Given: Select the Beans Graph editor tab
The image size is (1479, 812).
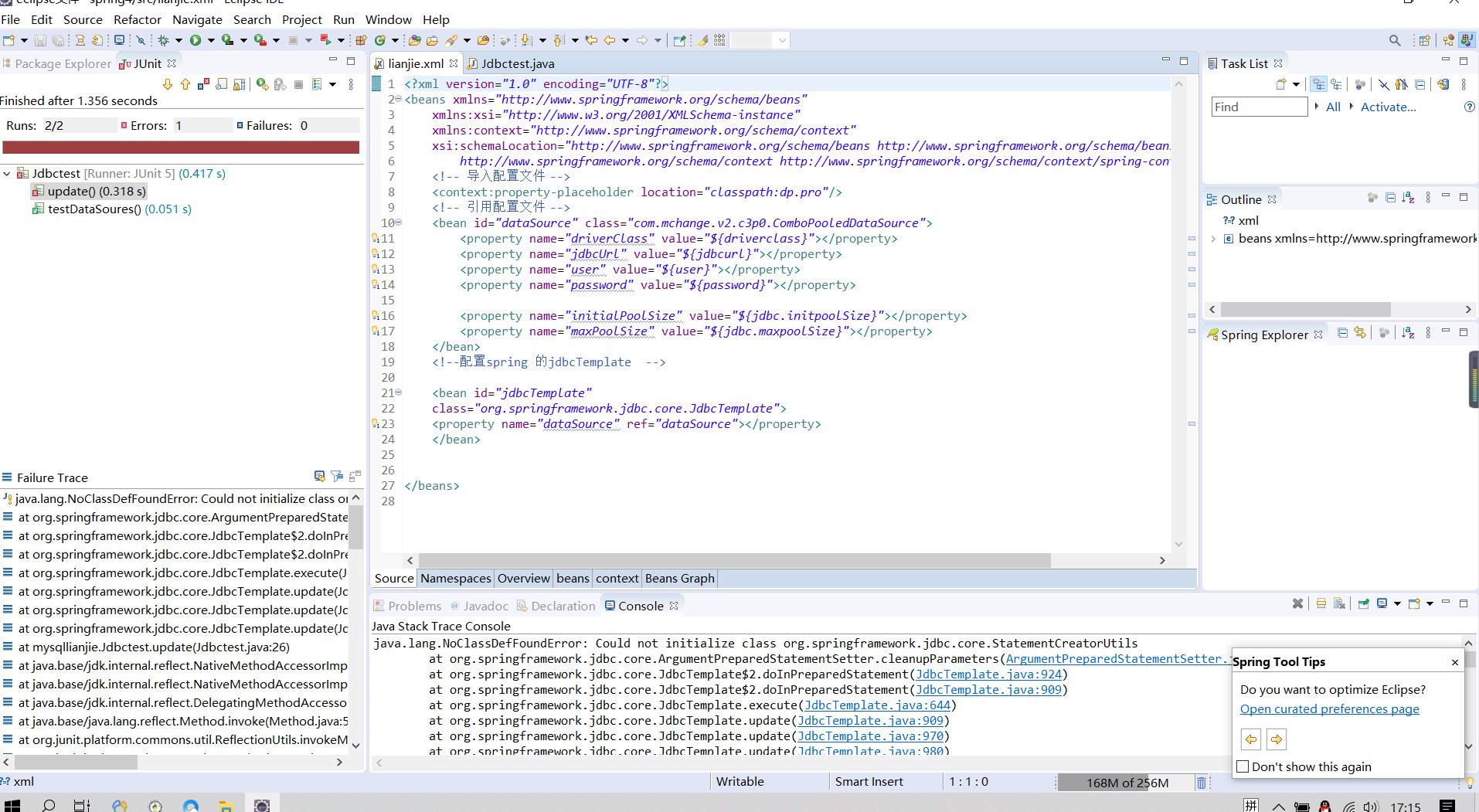Looking at the screenshot, I should click(x=679, y=578).
